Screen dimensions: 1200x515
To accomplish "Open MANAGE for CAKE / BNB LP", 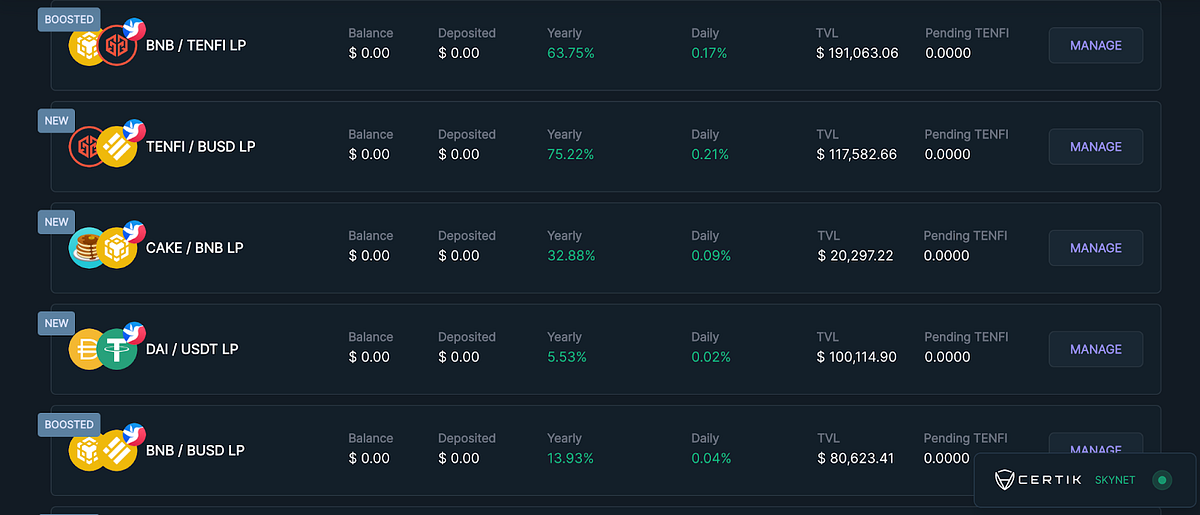I will [1095, 248].
